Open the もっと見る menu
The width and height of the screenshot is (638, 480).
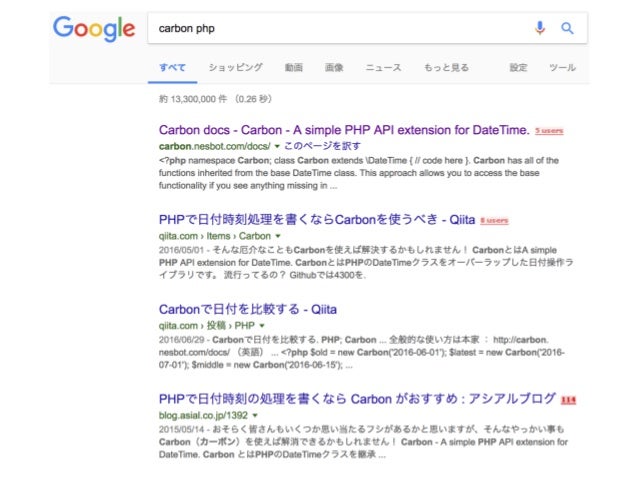446,68
